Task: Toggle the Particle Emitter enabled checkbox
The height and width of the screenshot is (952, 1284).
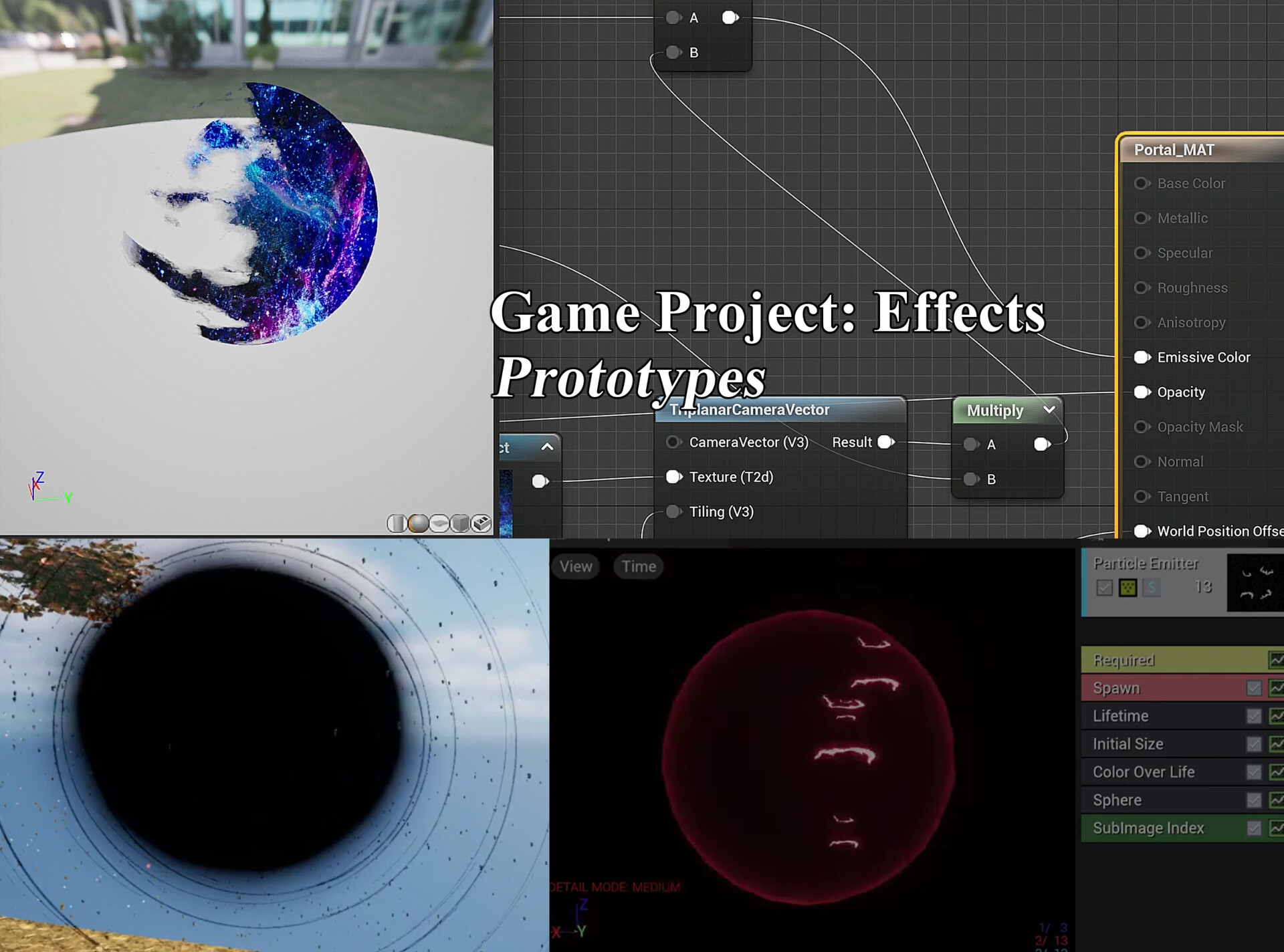Action: [1104, 587]
